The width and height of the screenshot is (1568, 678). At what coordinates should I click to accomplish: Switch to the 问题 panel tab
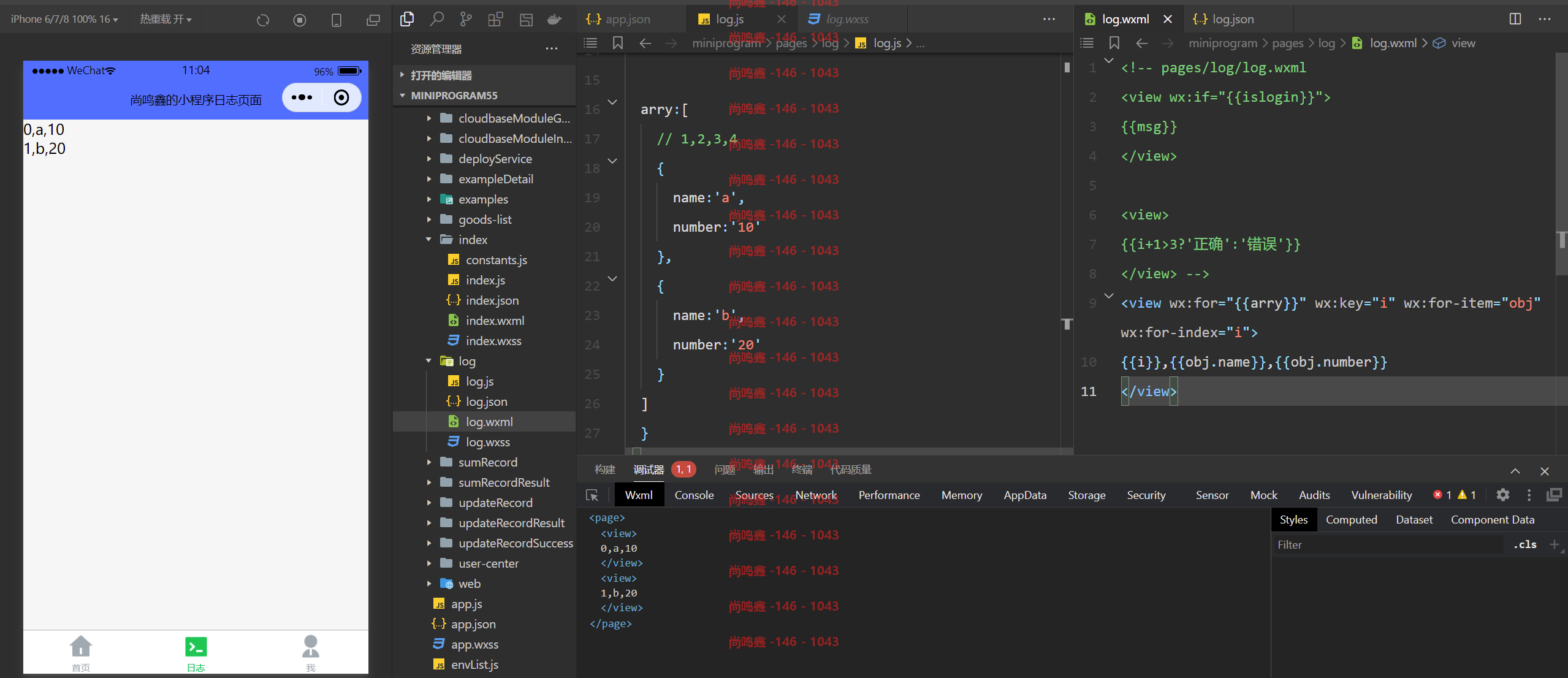(x=725, y=470)
